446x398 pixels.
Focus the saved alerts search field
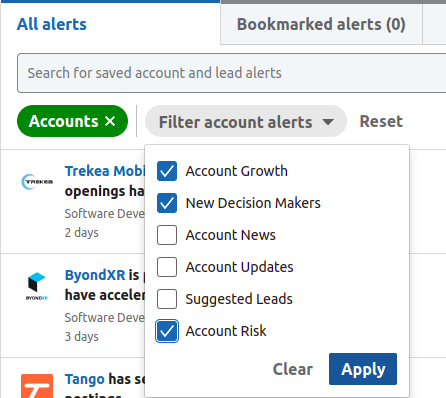[x=232, y=73]
